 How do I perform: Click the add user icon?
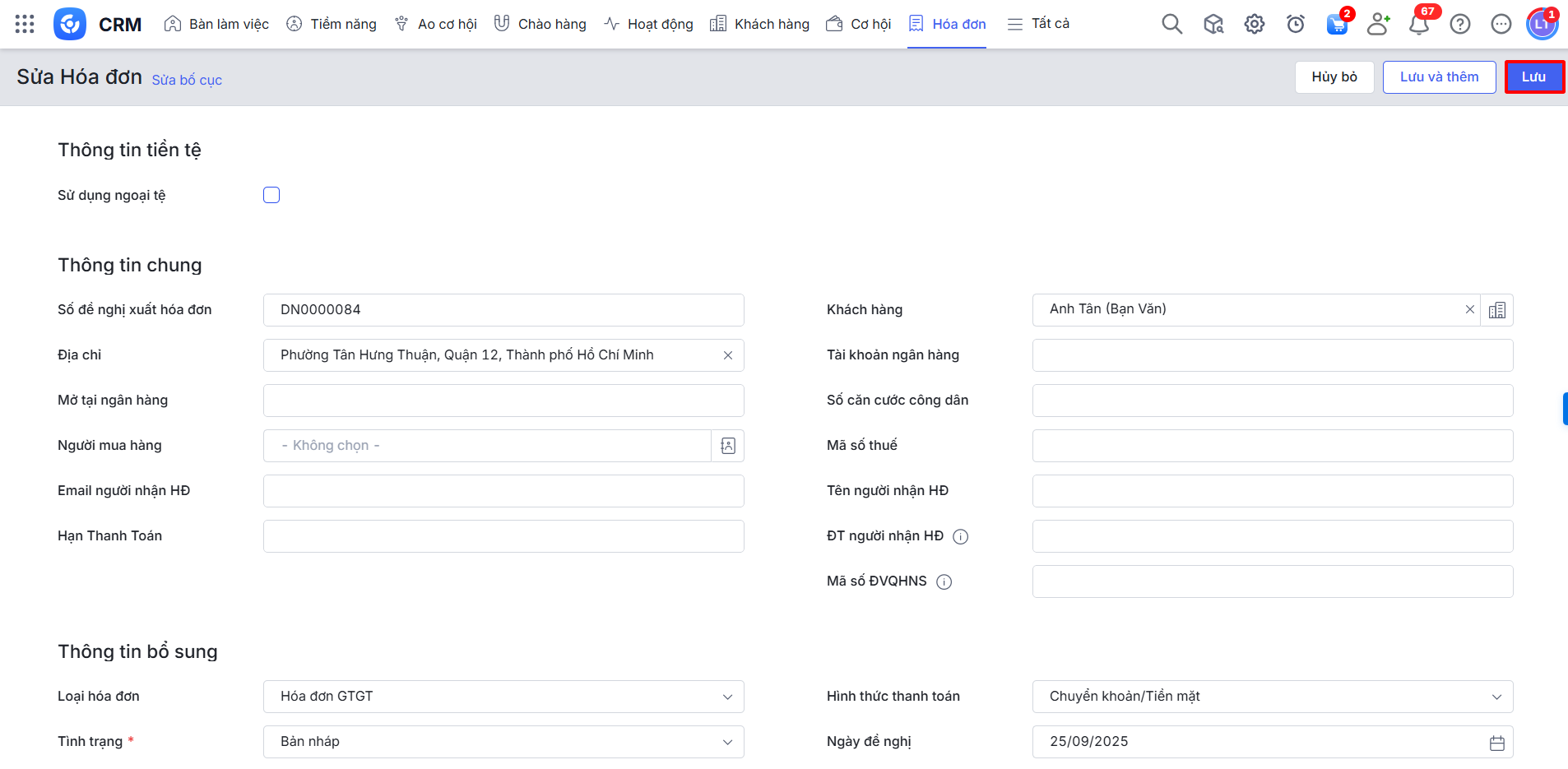click(x=1377, y=24)
